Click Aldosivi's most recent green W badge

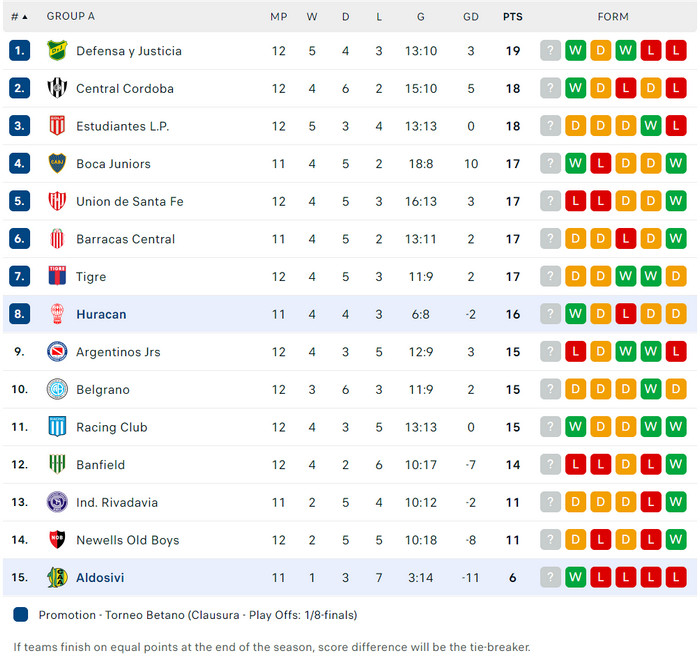[x=575, y=578]
